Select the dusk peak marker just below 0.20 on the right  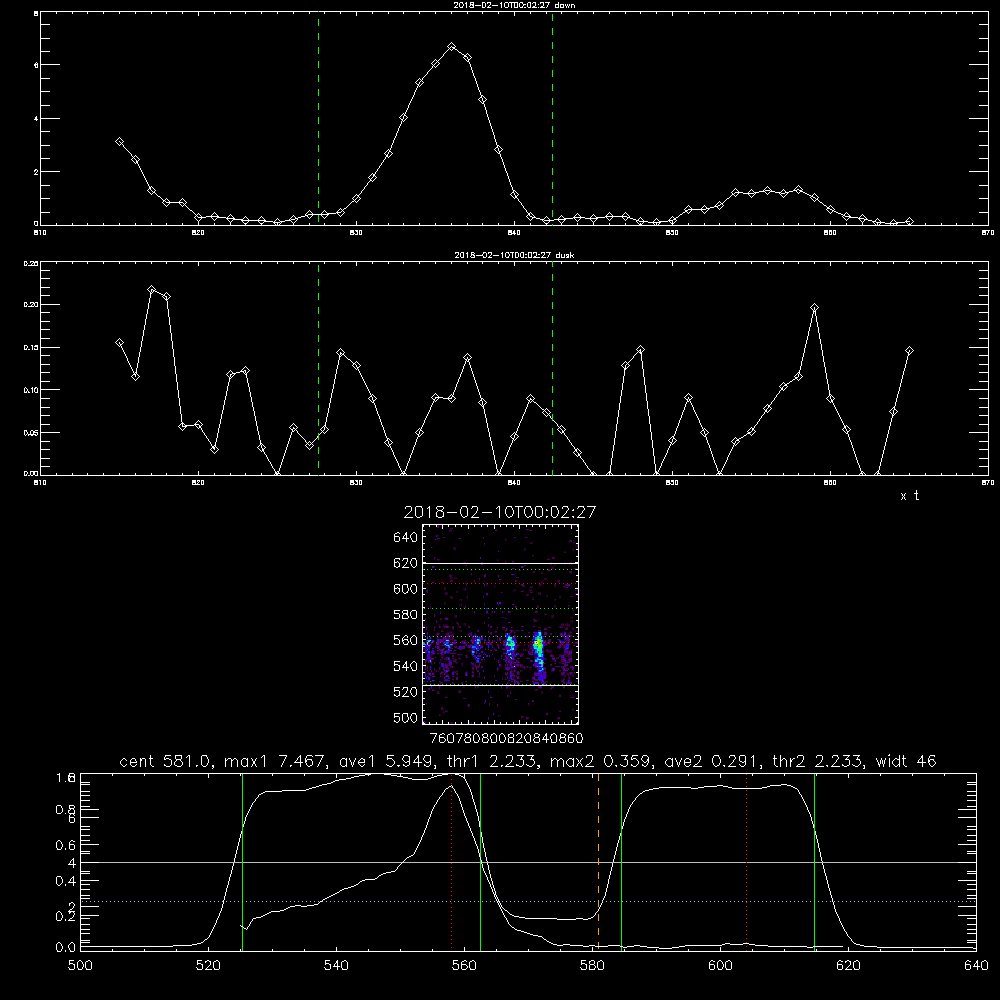pos(814,308)
